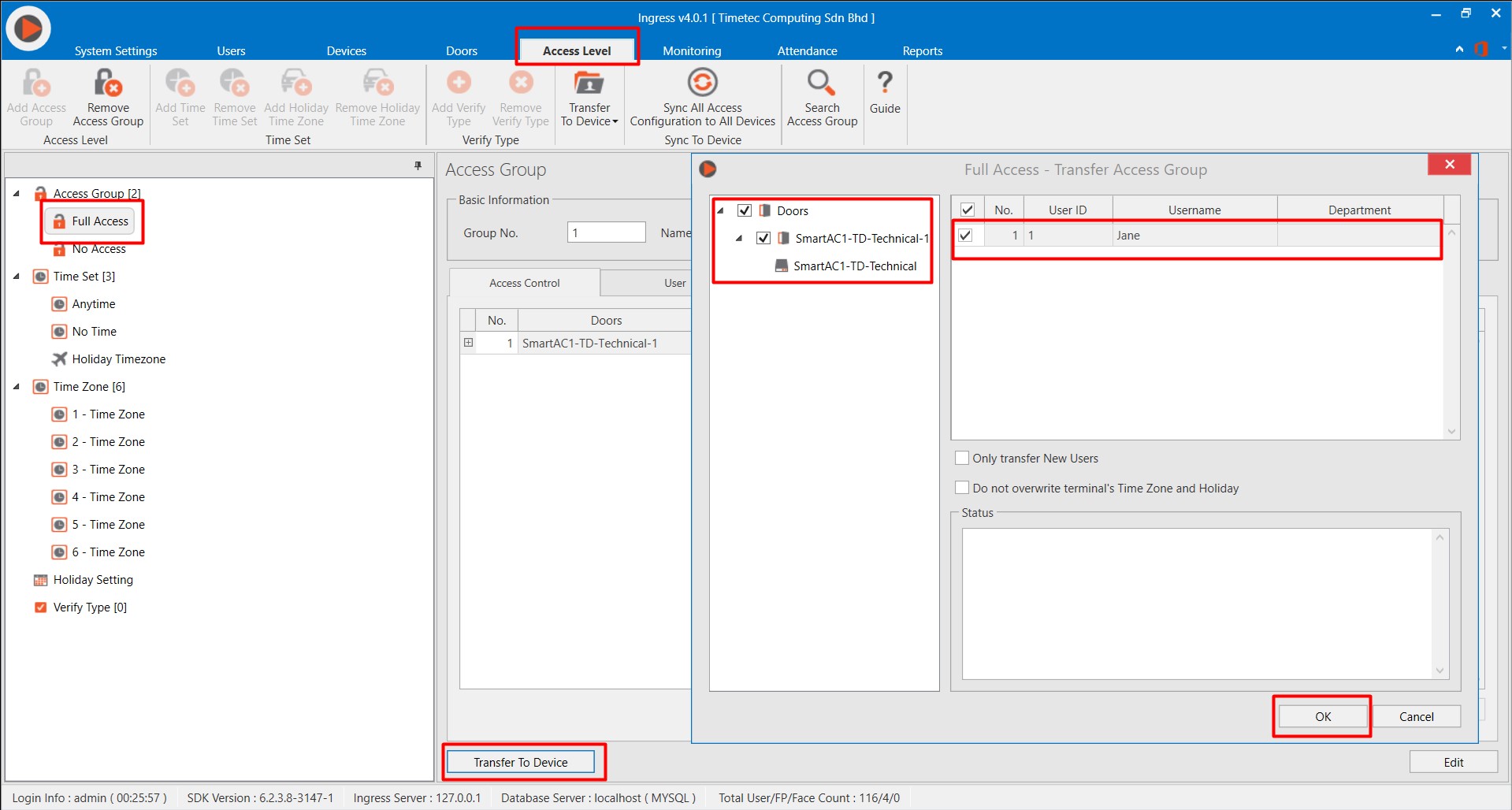Switch to the Devices ribbon tab
The height and width of the screenshot is (810, 1512).
[x=347, y=50]
